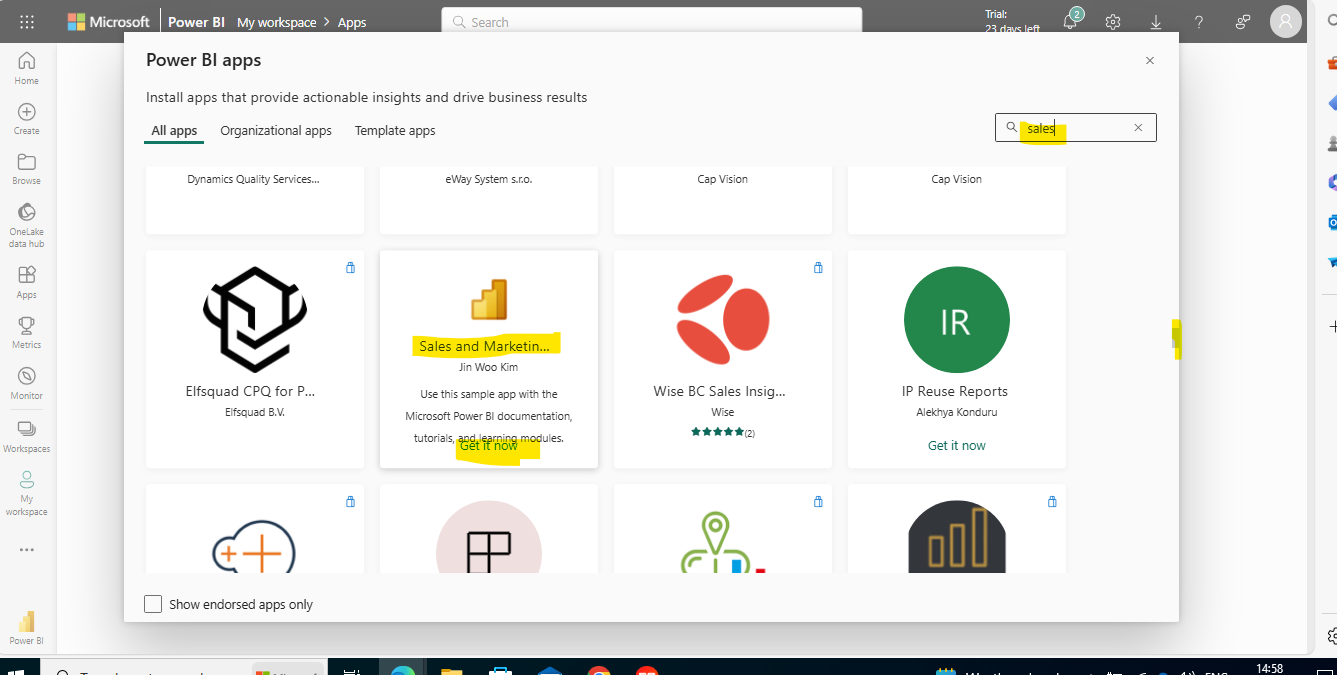Viewport: 1337px width, 675px height.
Task: Click the red Wise logo thumbnail
Action: point(723,319)
